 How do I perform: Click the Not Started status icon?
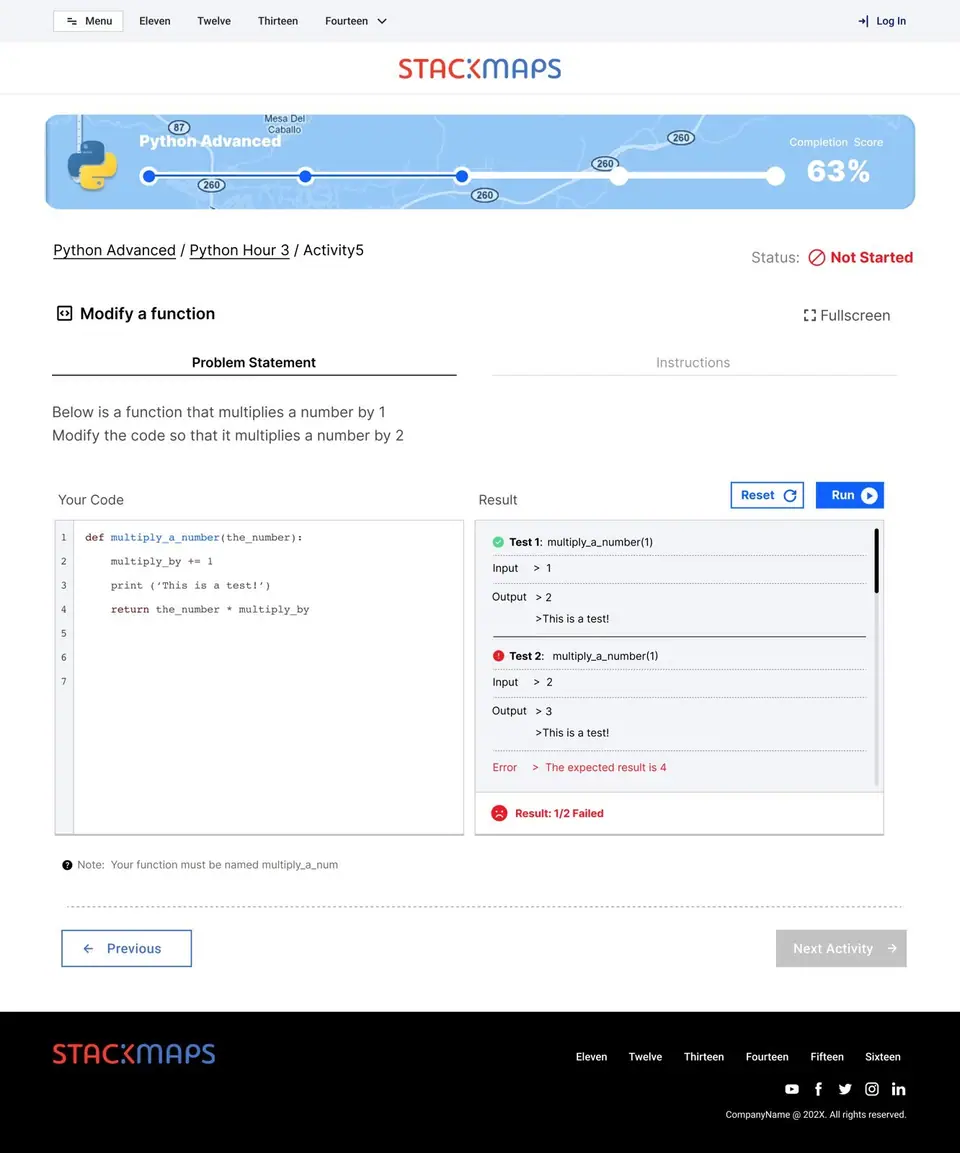(817, 257)
